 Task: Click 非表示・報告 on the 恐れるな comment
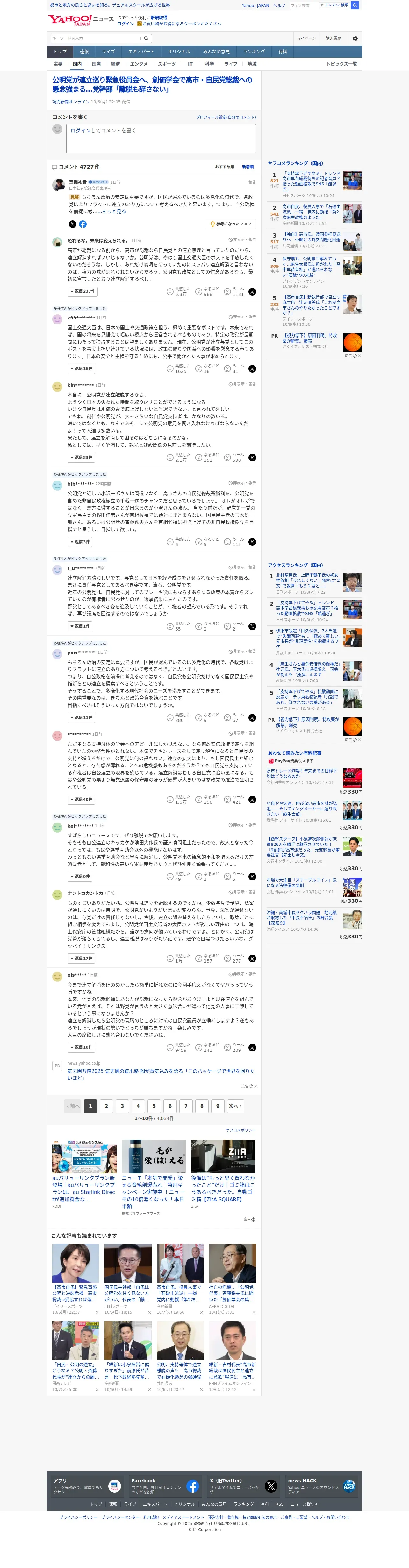tap(242, 240)
